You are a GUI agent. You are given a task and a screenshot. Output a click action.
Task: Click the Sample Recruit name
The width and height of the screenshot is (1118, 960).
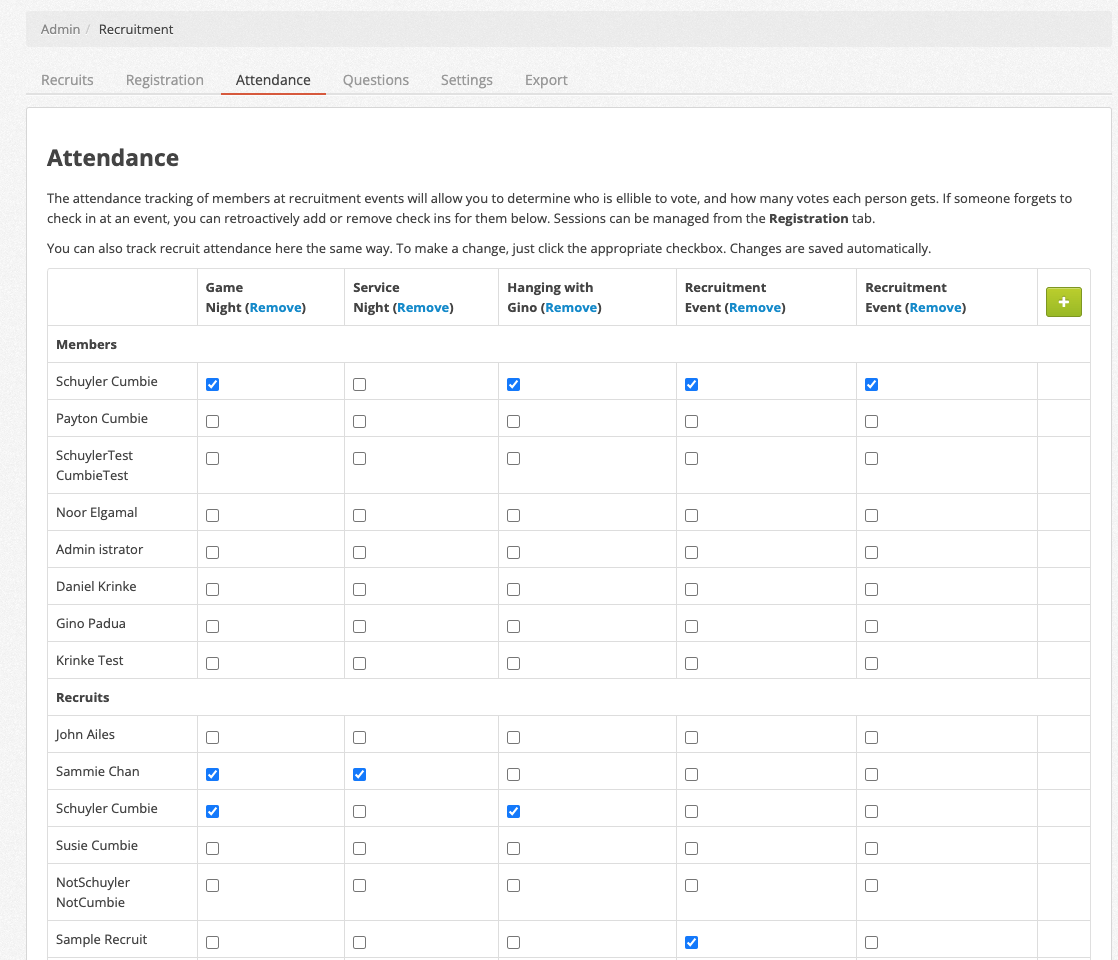click(101, 939)
